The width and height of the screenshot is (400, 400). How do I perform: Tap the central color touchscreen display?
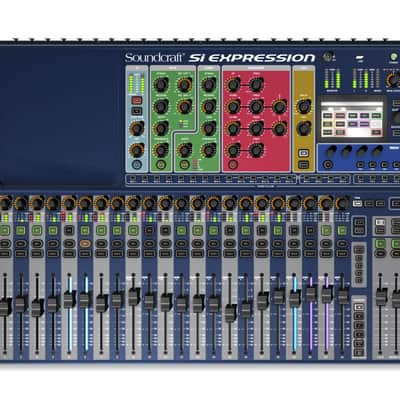tap(353, 118)
